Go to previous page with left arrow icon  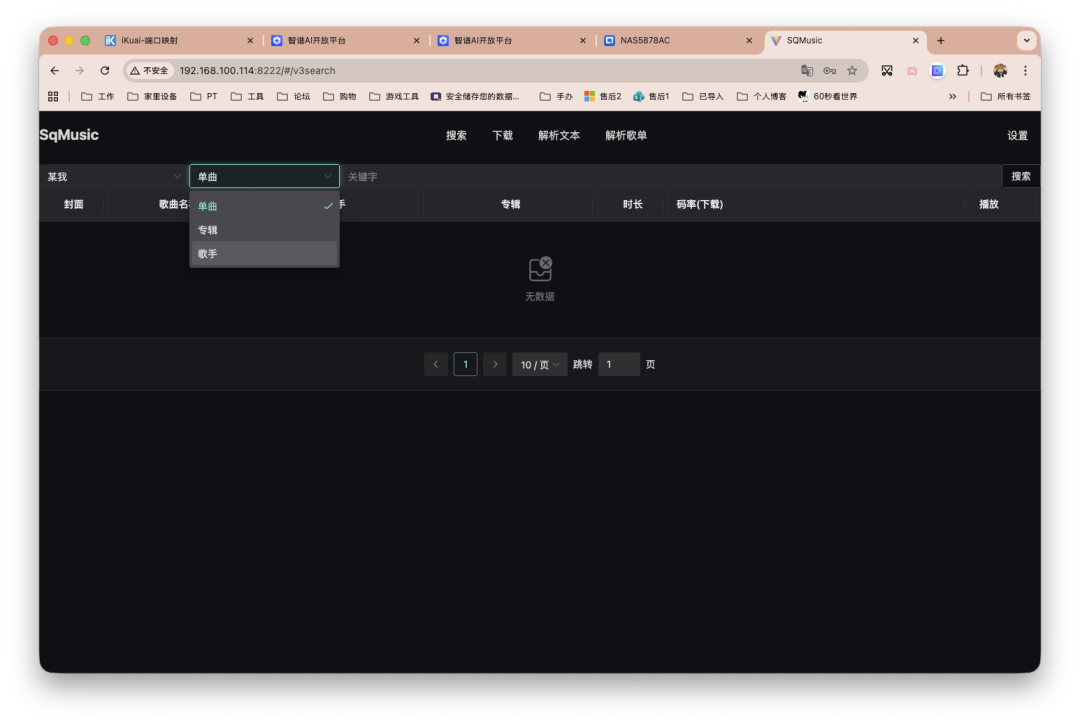(436, 364)
